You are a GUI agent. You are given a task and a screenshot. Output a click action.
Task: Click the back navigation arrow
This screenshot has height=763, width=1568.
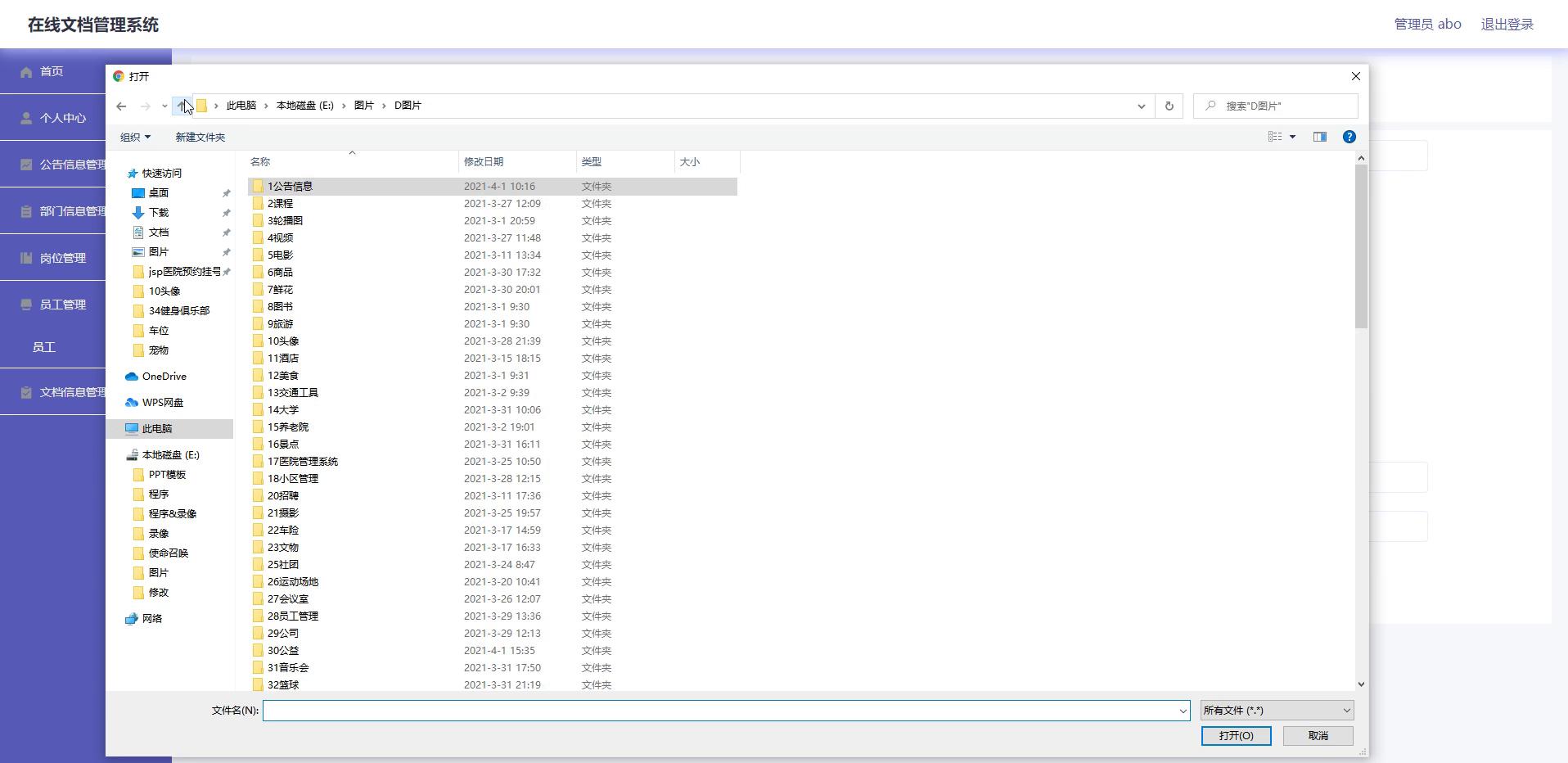pos(121,106)
